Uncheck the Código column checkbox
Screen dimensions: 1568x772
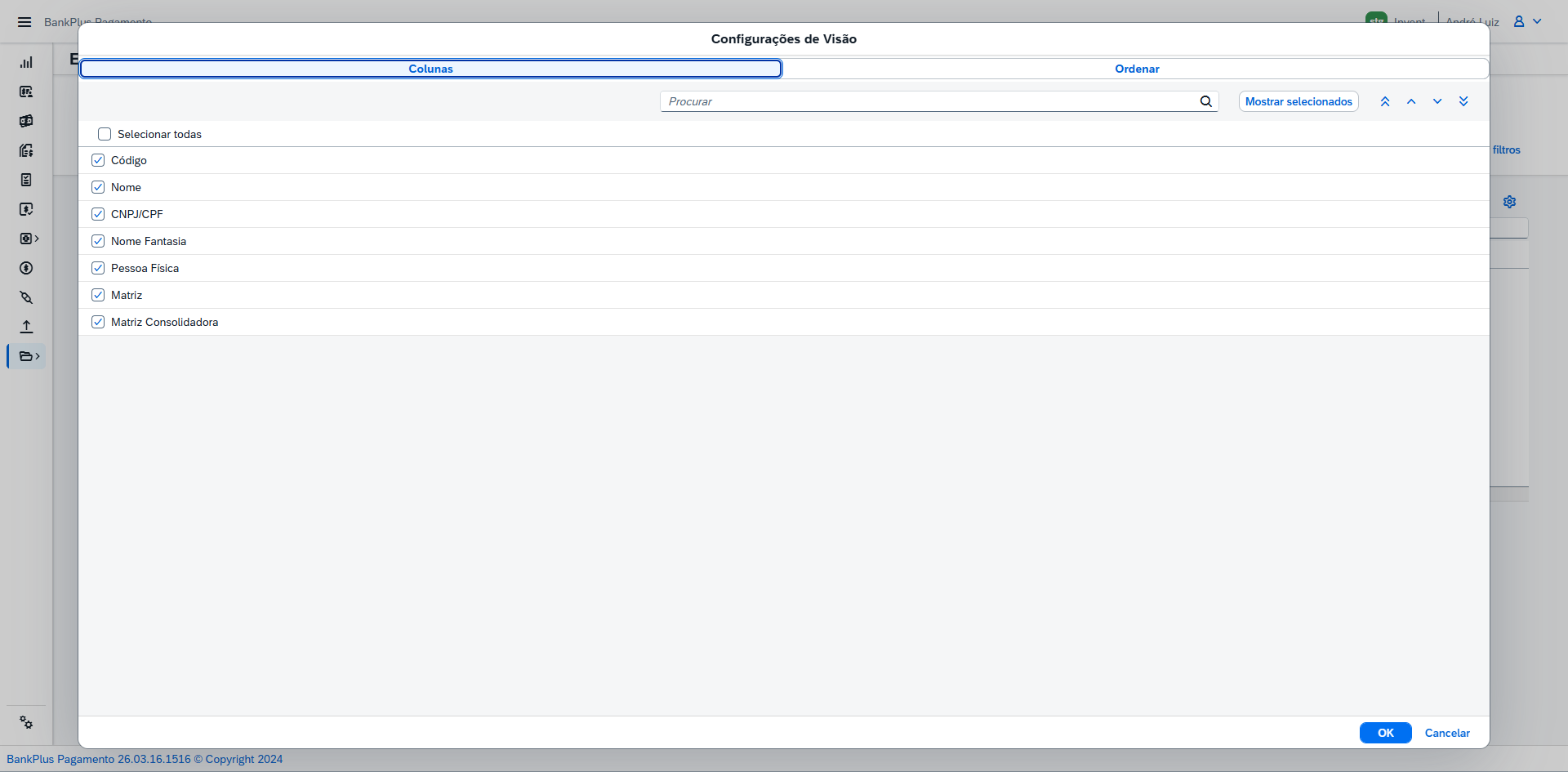pos(98,160)
